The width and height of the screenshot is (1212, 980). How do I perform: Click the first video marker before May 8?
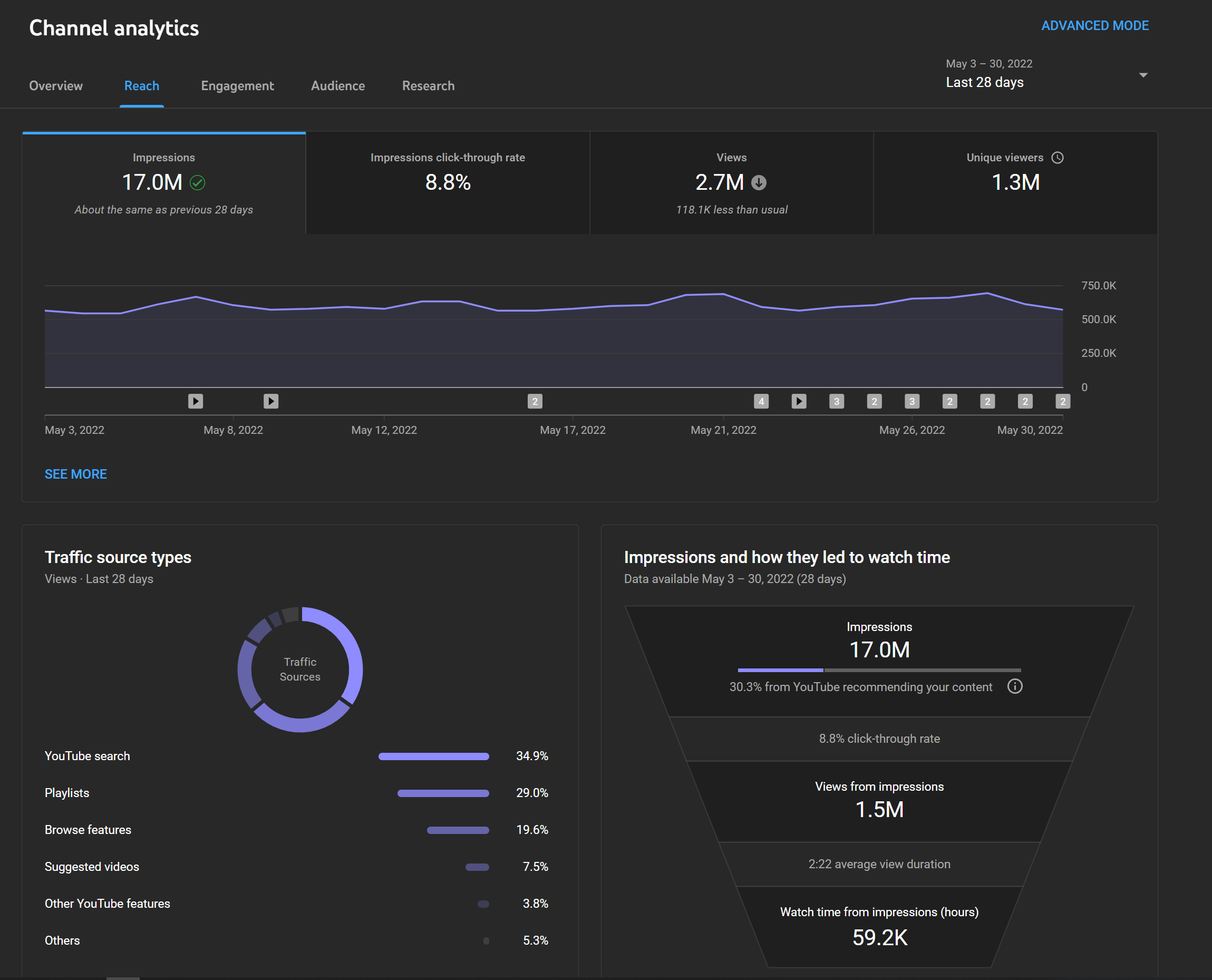click(195, 401)
